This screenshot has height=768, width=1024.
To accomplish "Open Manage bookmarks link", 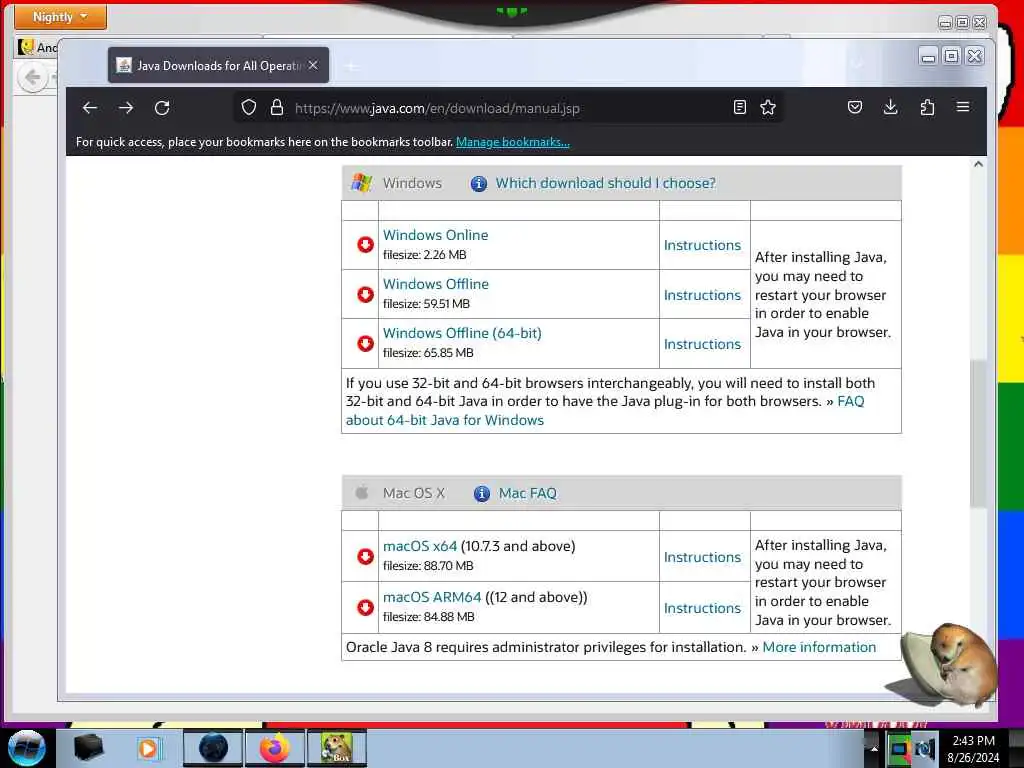I will (x=513, y=142).
